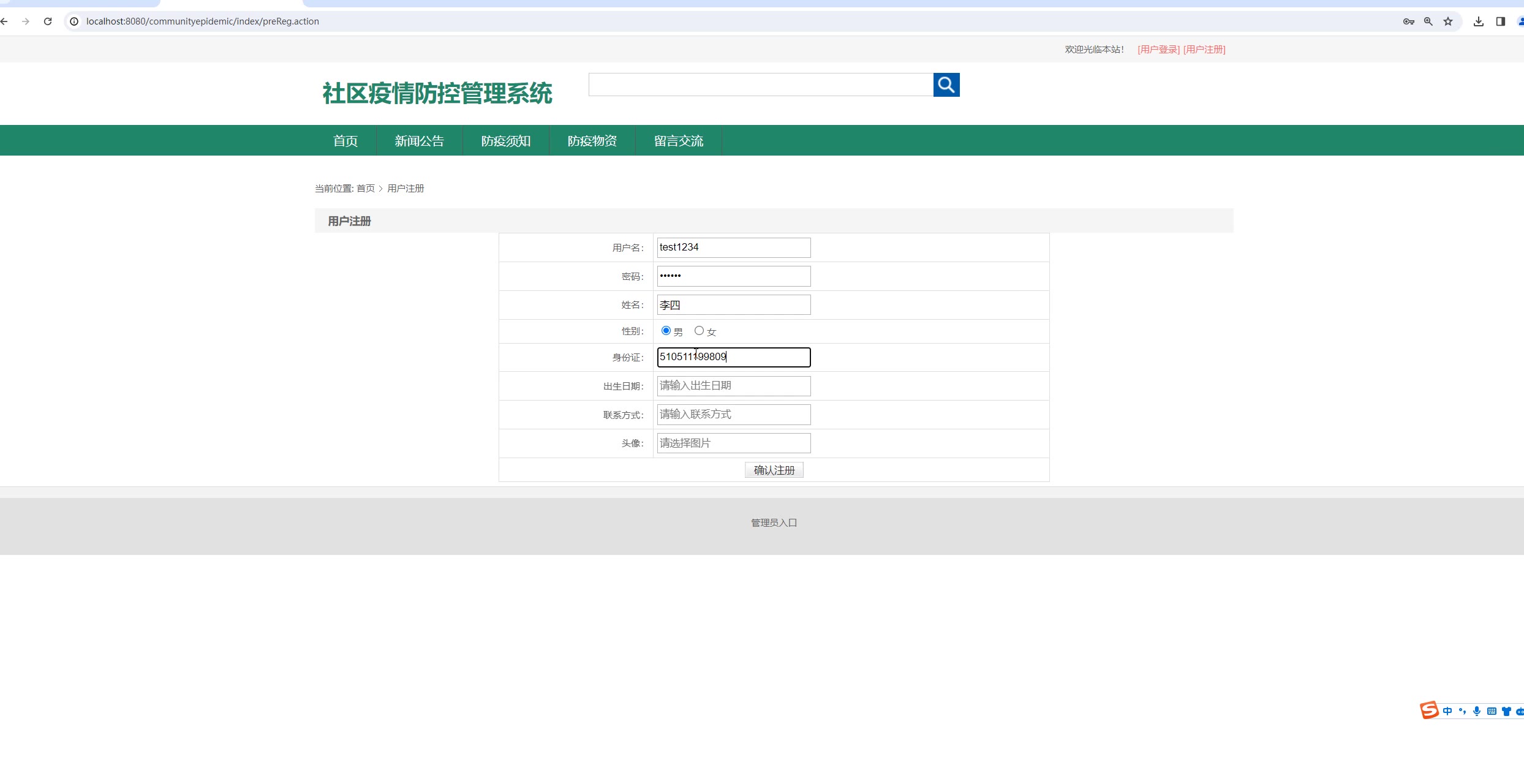Click the zoom magnifier icon in address bar

coord(1428,21)
